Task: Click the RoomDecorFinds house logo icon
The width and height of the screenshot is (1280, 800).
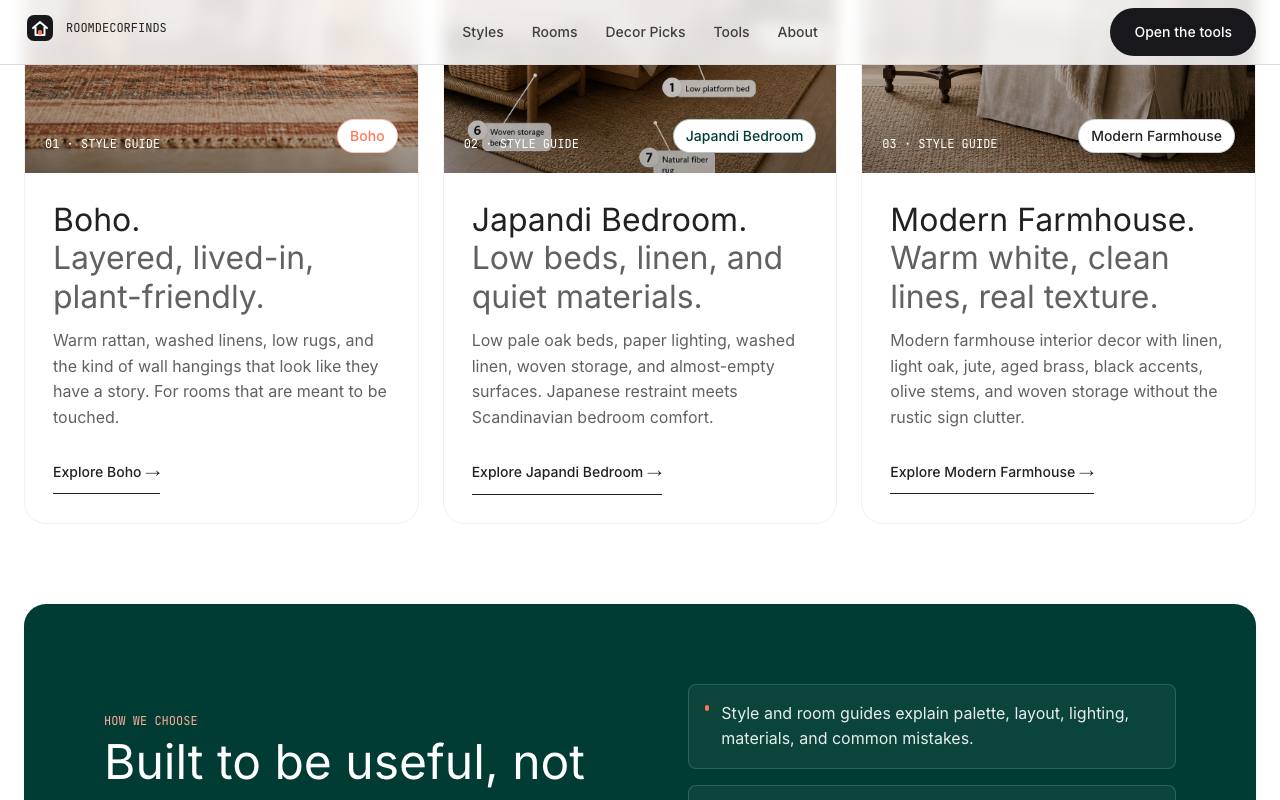Action: [40, 28]
